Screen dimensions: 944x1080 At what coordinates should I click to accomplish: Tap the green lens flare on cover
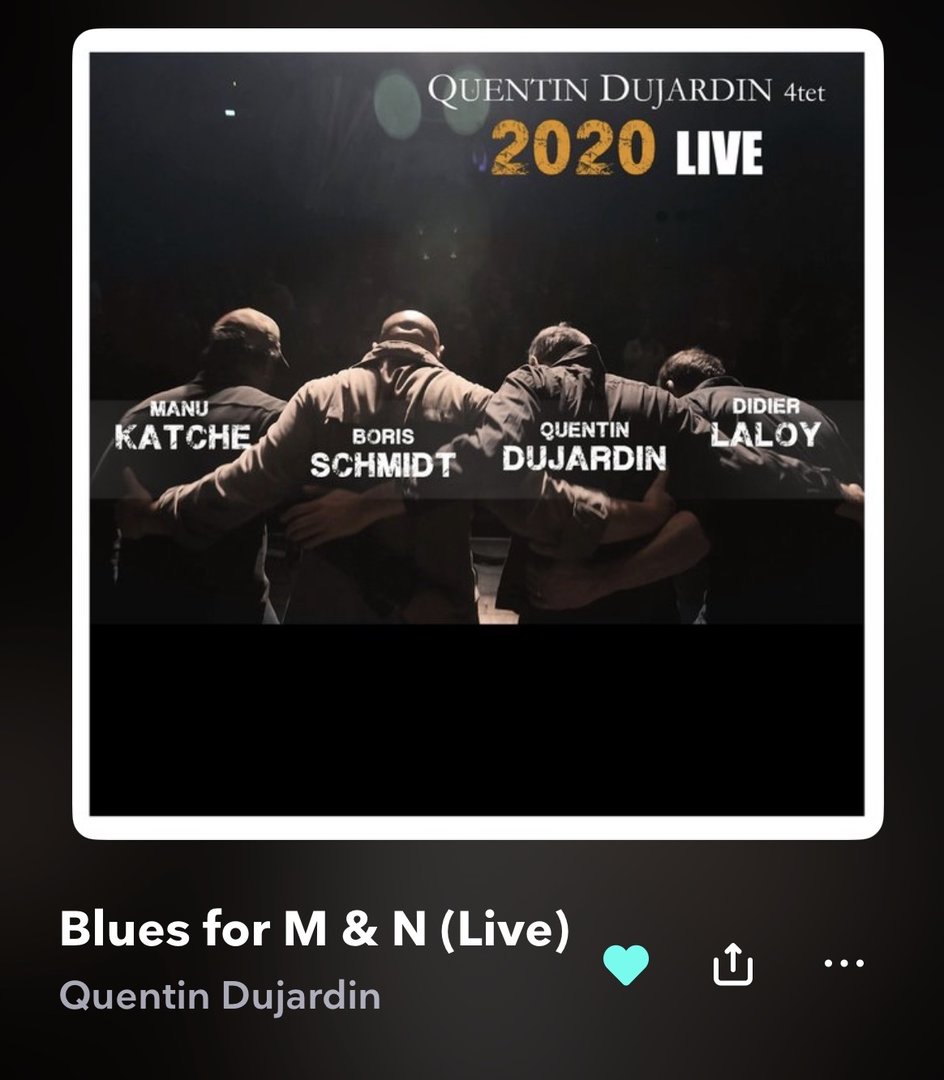point(398,105)
